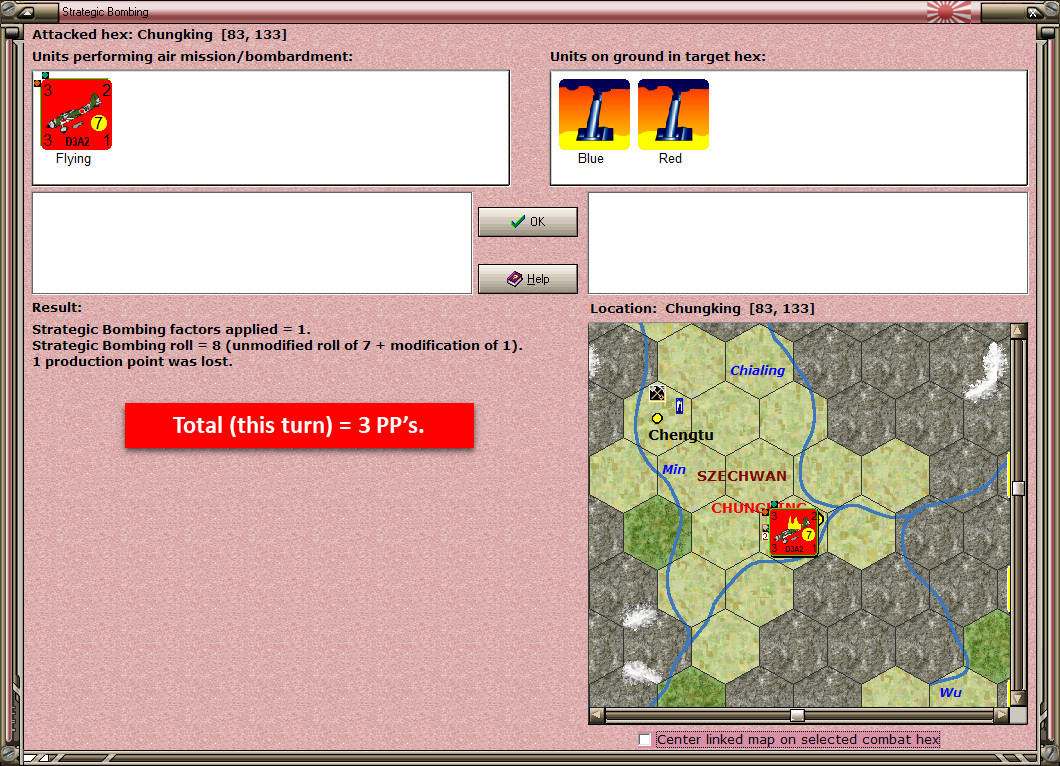Image resolution: width=1060 pixels, height=766 pixels.
Task: Click the D3A2 unit counter on the map
Action: (x=794, y=533)
